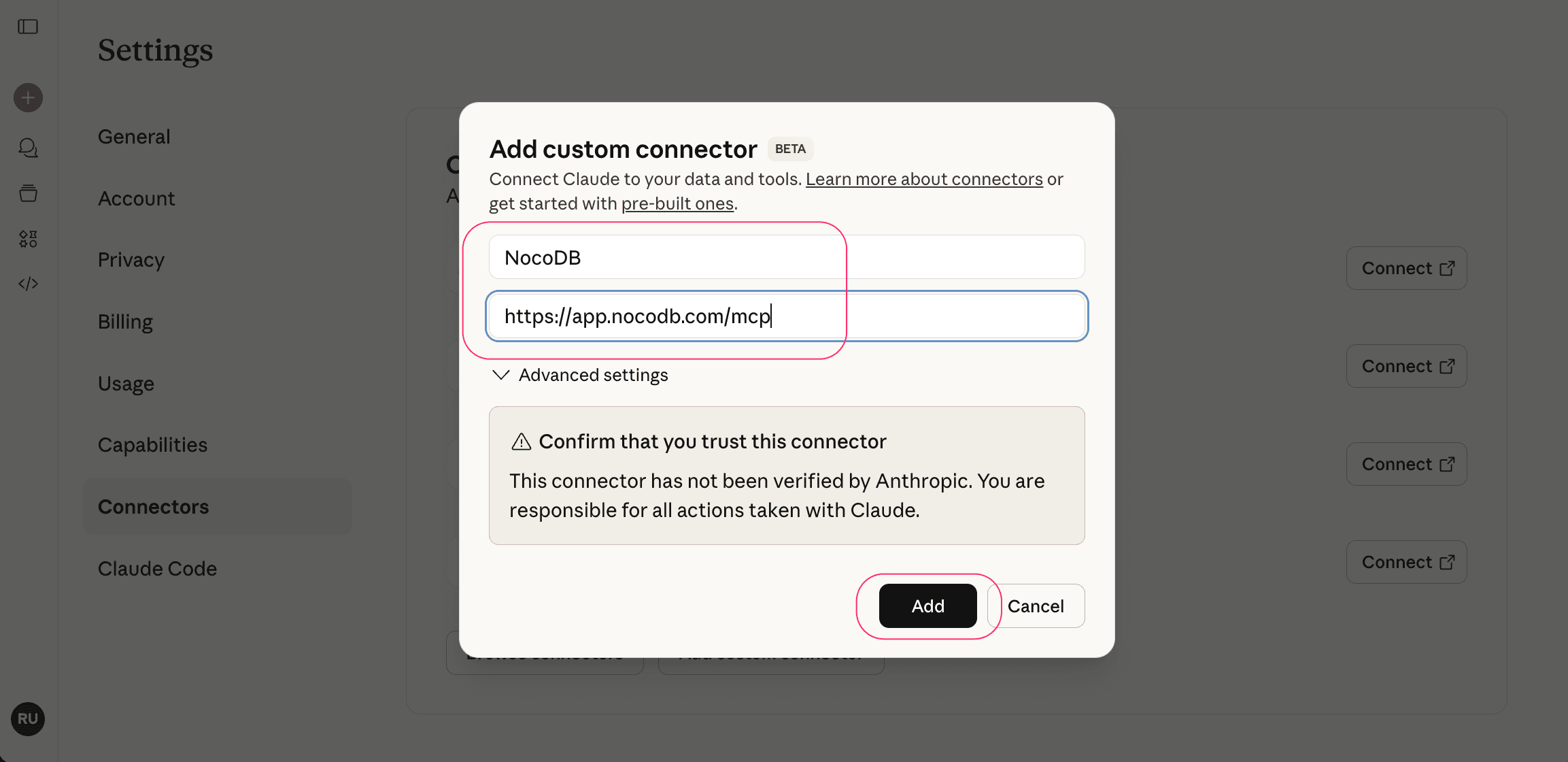Click Add to create the connector
Viewport: 1568px width, 762px height.
coord(927,606)
